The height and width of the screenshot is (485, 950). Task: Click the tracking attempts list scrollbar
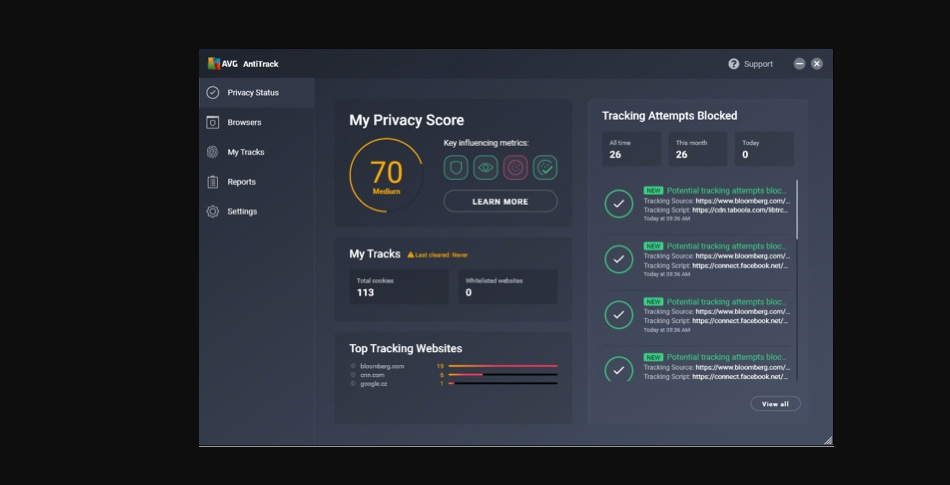[797, 210]
